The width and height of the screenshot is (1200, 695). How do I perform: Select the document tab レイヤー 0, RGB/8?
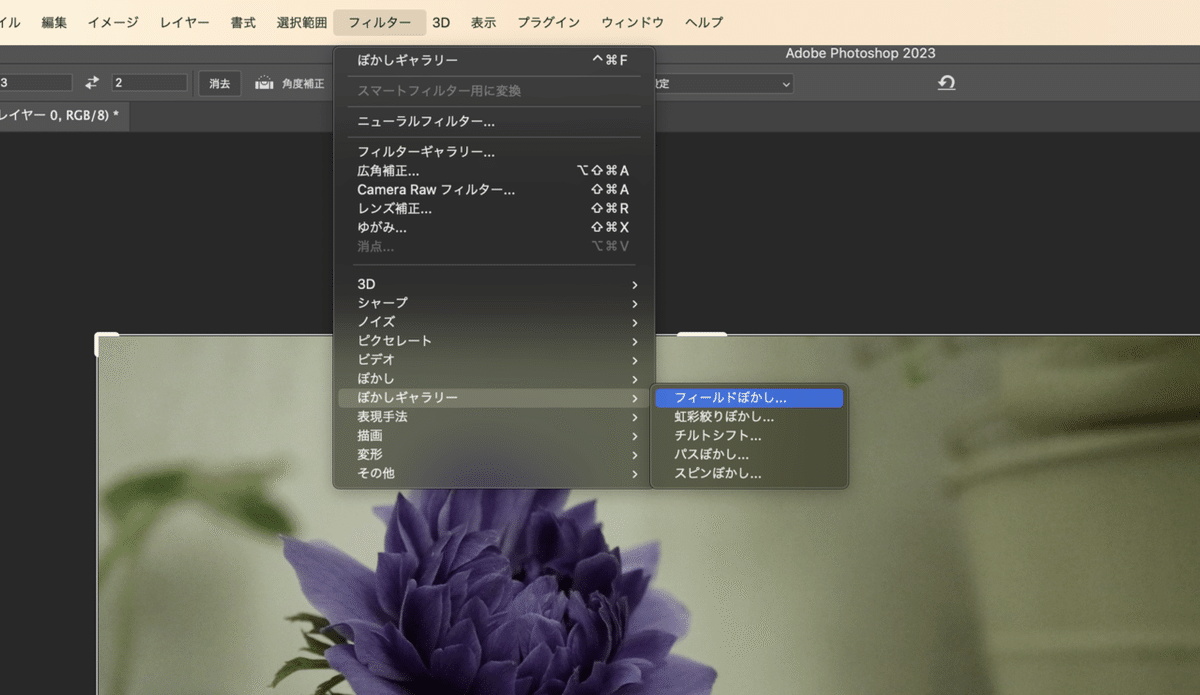tap(60, 115)
